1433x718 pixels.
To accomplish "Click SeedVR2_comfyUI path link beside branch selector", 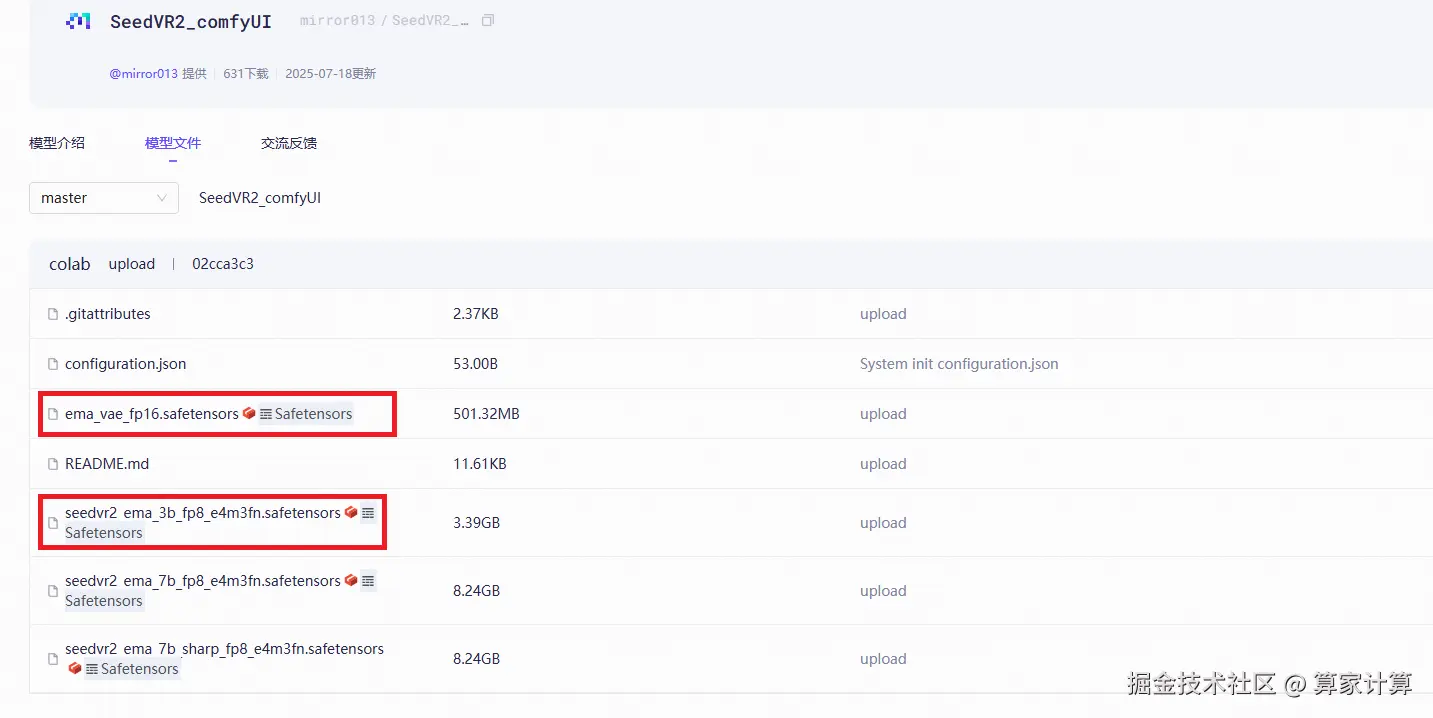I will (260, 198).
